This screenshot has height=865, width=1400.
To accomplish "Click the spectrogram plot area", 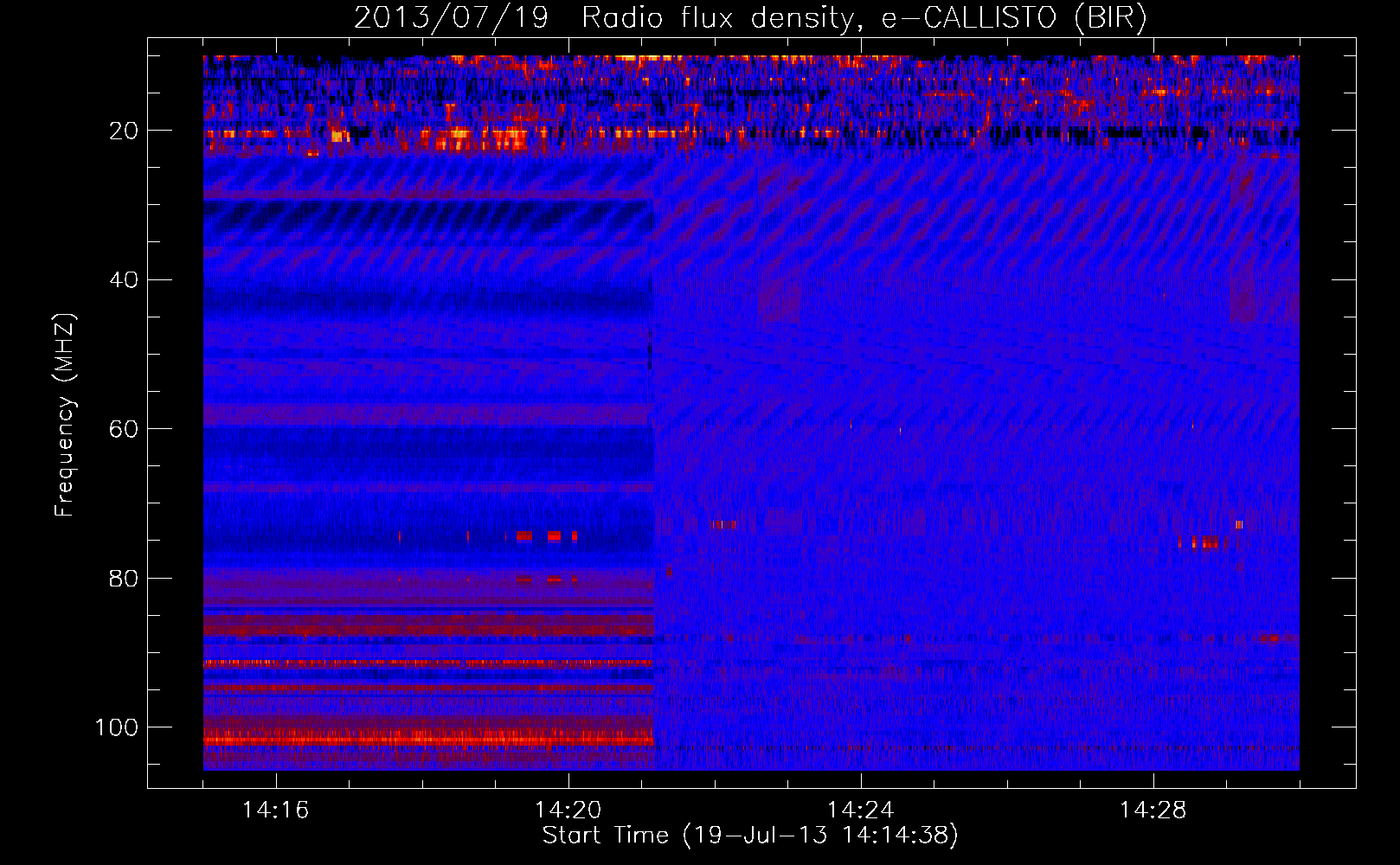I will 751,413.
